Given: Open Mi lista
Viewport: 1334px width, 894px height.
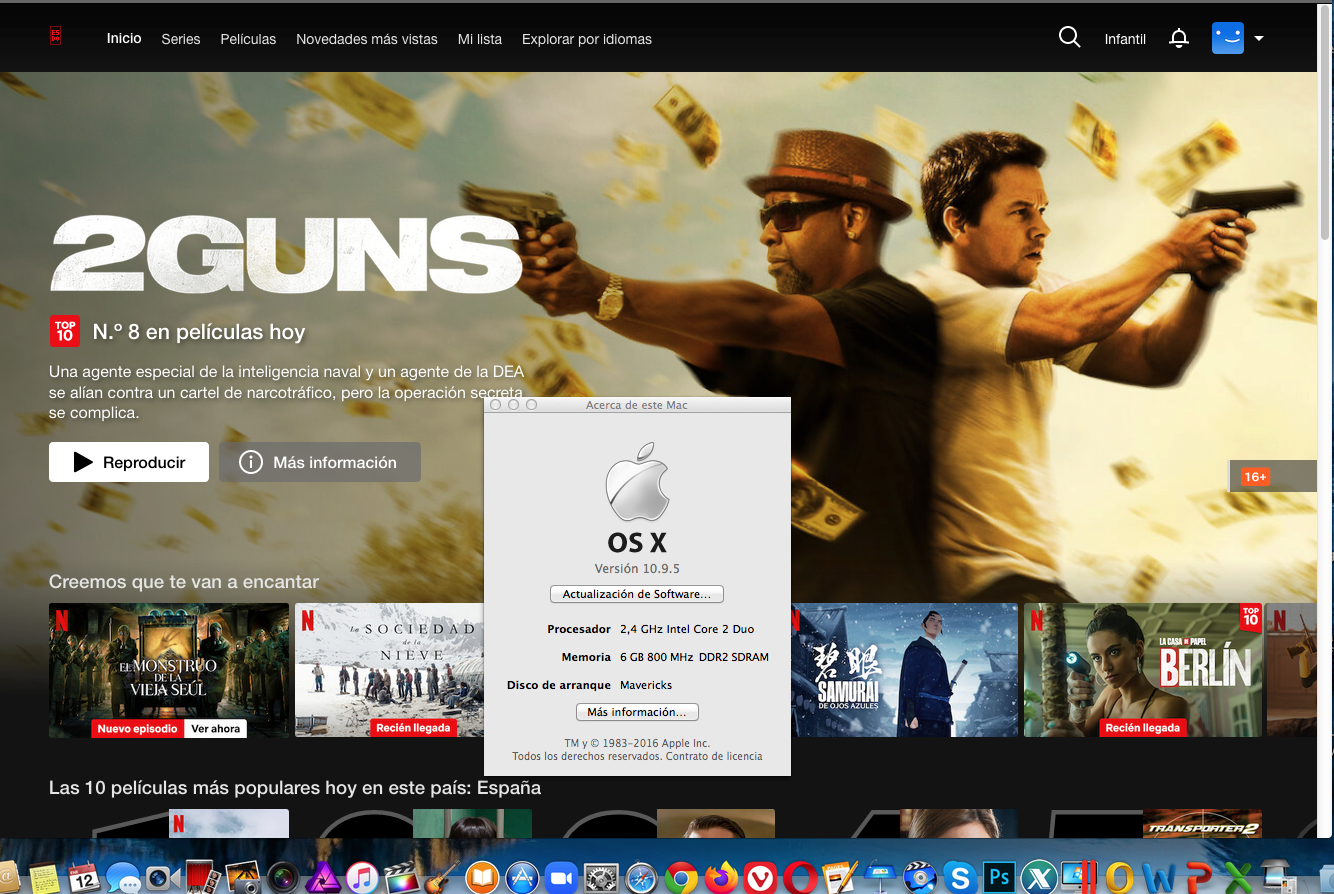Looking at the screenshot, I should click(480, 39).
